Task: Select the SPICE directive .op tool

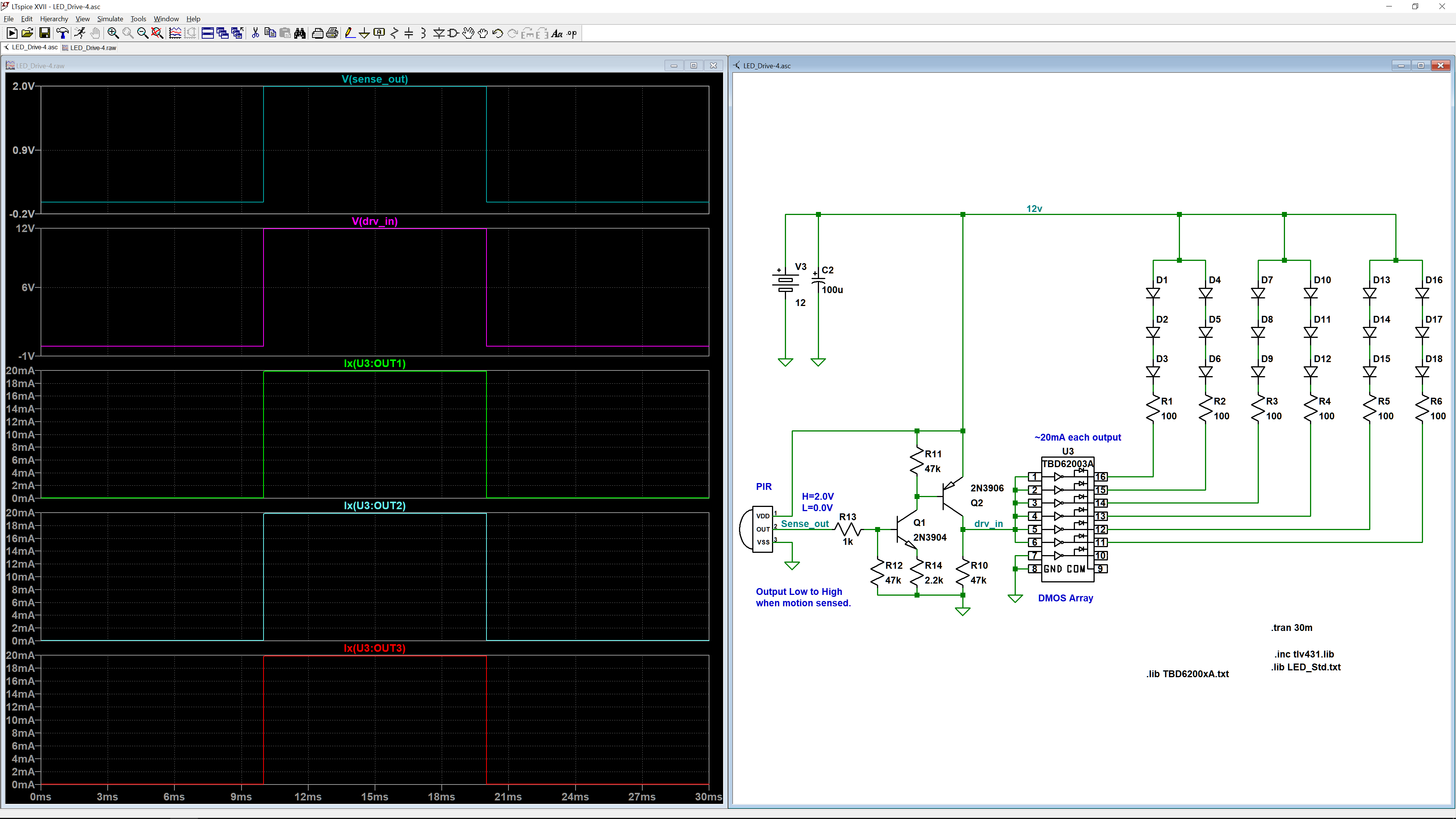Action: pos(572,33)
